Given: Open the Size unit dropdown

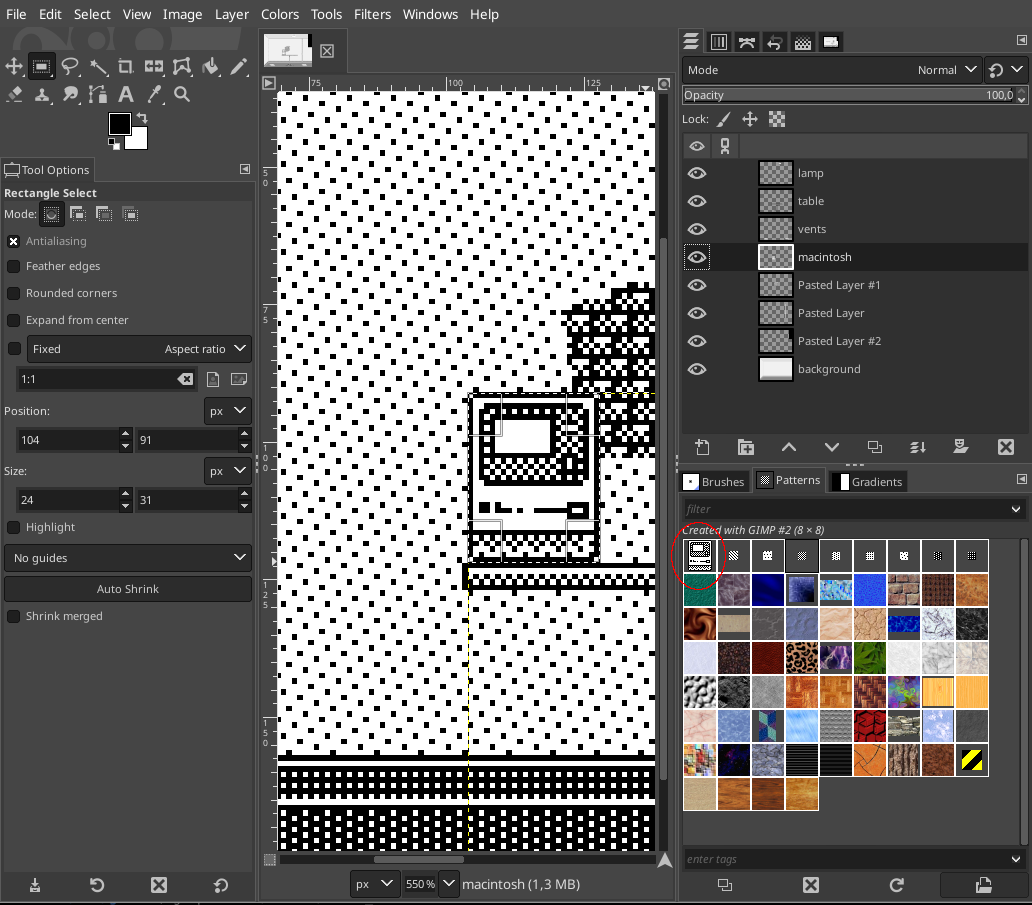Looking at the screenshot, I should [x=227, y=471].
